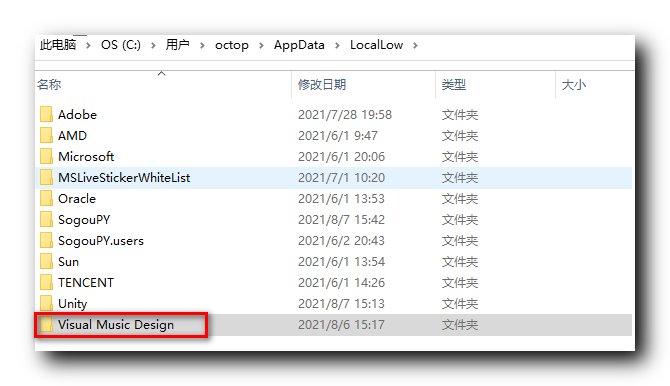Select the Unity folder name
Image resolution: width=670 pixels, height=386 pixels.
[73, 303]
